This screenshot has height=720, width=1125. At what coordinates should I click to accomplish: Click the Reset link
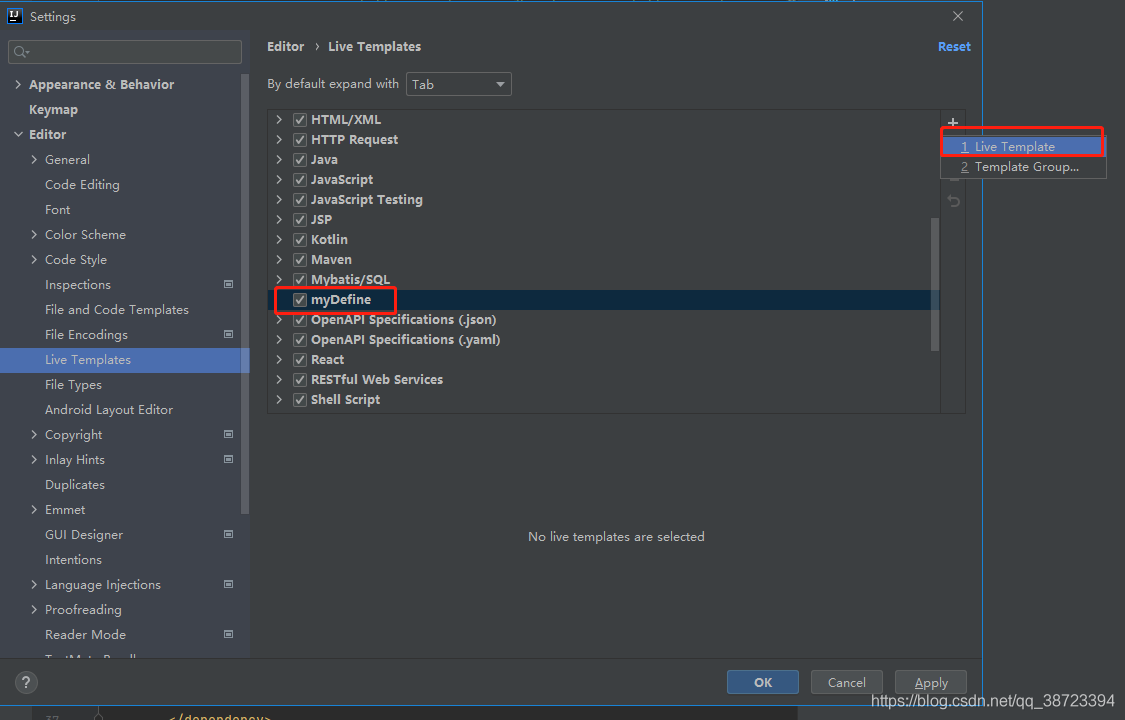click(954, 47)
